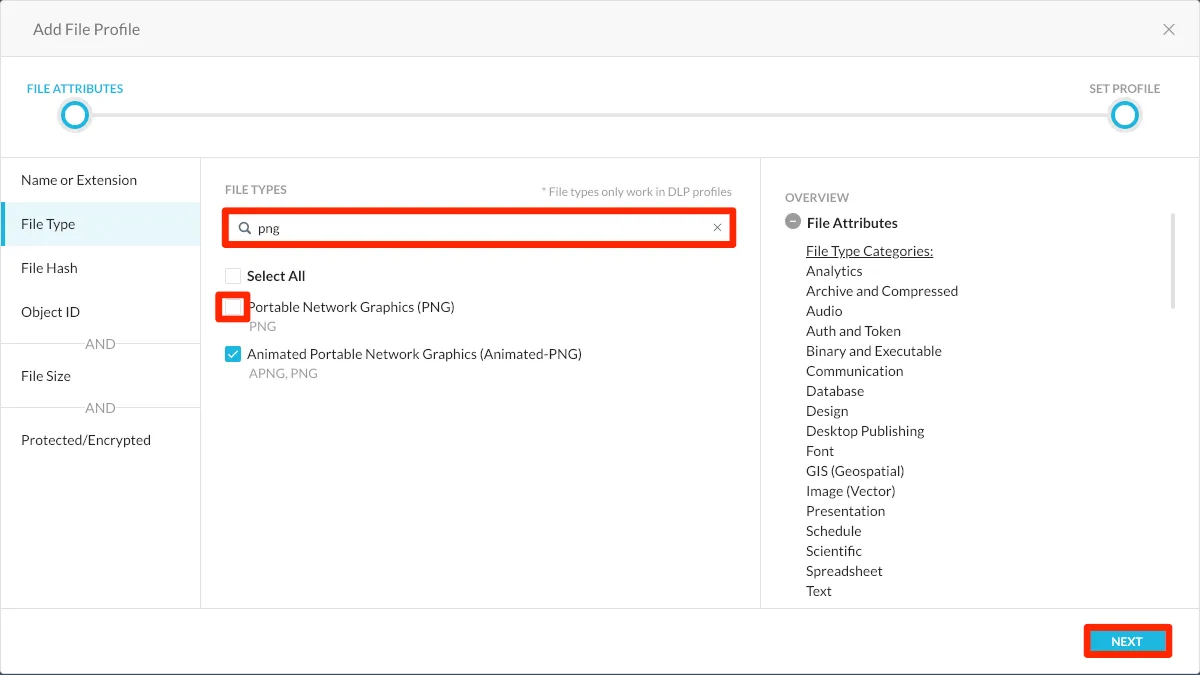Go to the Object ID tab
This screenshot has height=675, width=1200.
point(50,312)
